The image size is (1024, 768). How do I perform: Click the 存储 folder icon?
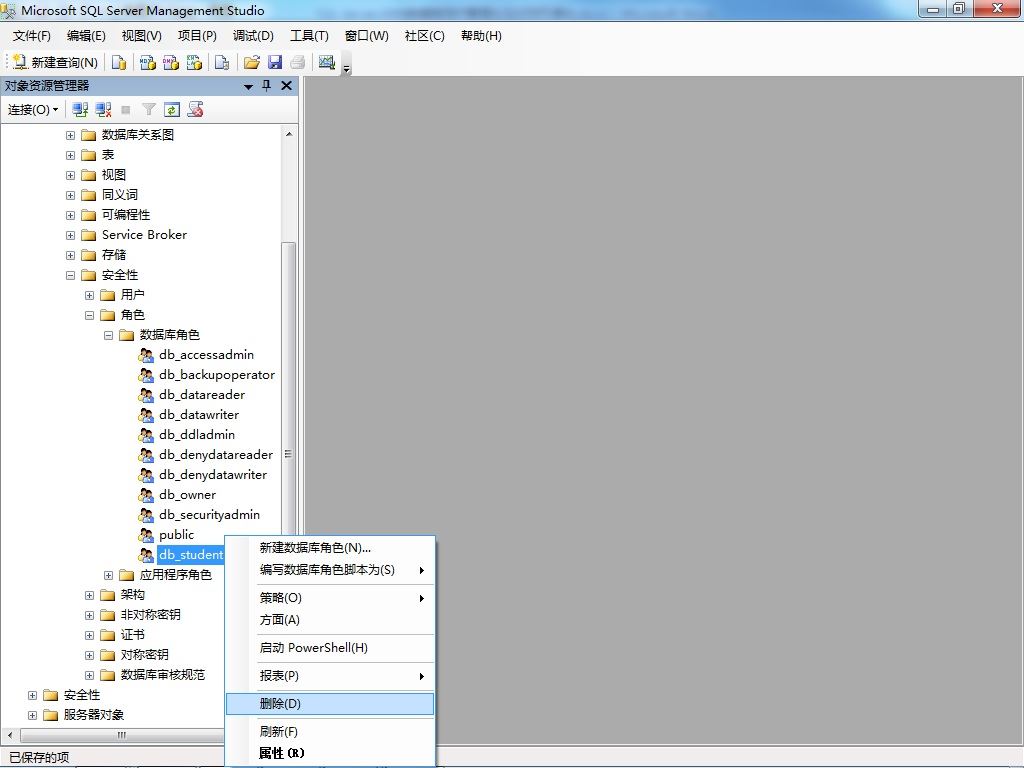tap(89, 255)
